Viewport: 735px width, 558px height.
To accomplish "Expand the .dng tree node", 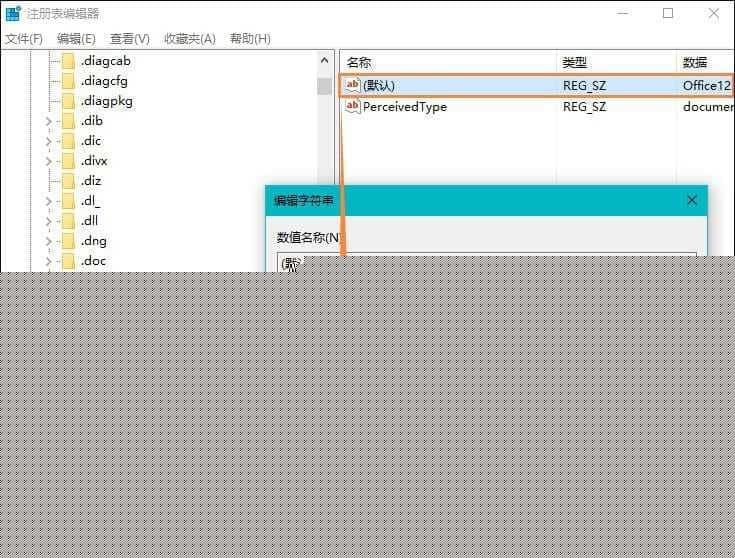I will pyautogui.click(x=49, y=241).
